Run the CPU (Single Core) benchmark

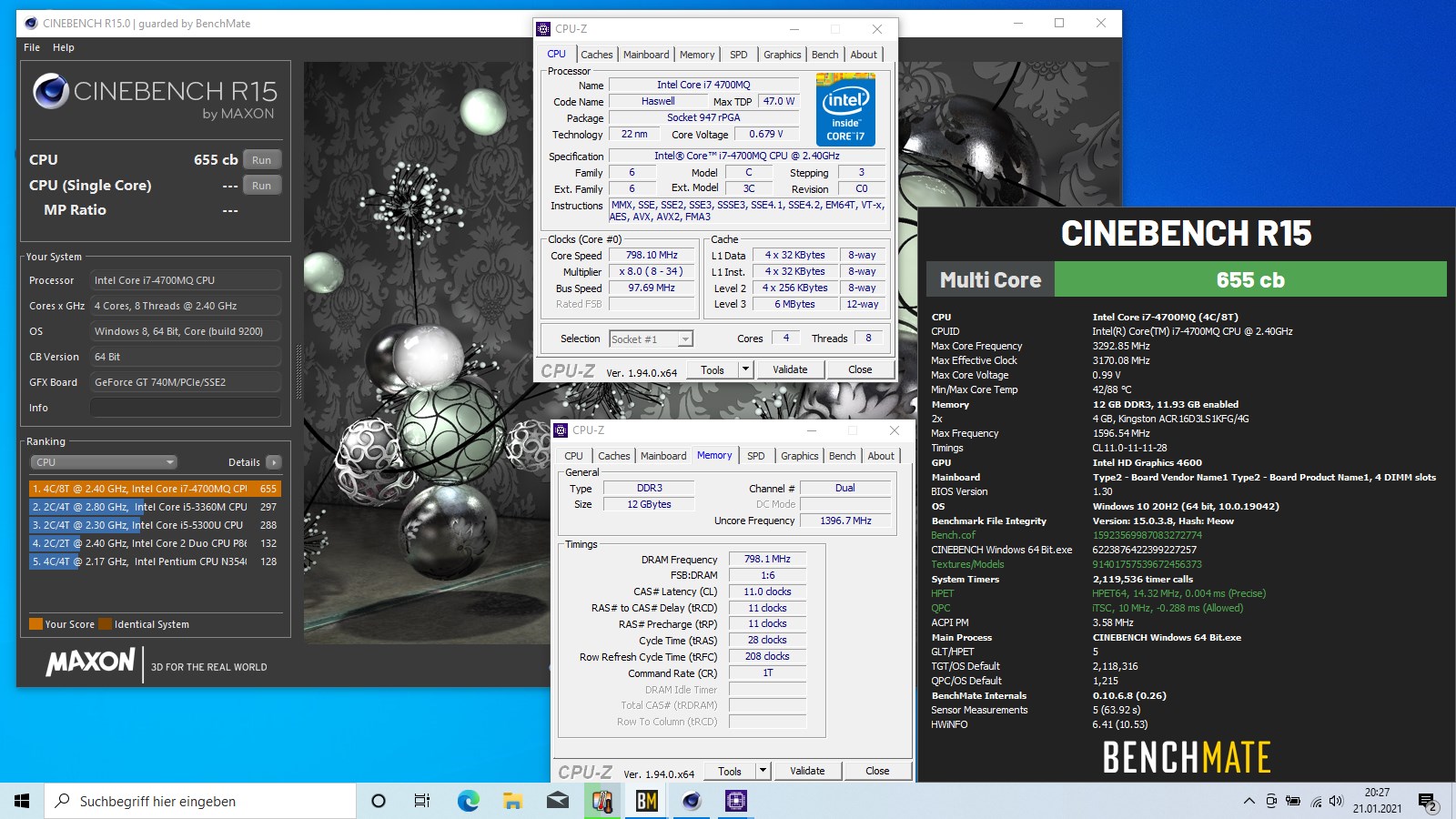(x=262, y=186)
